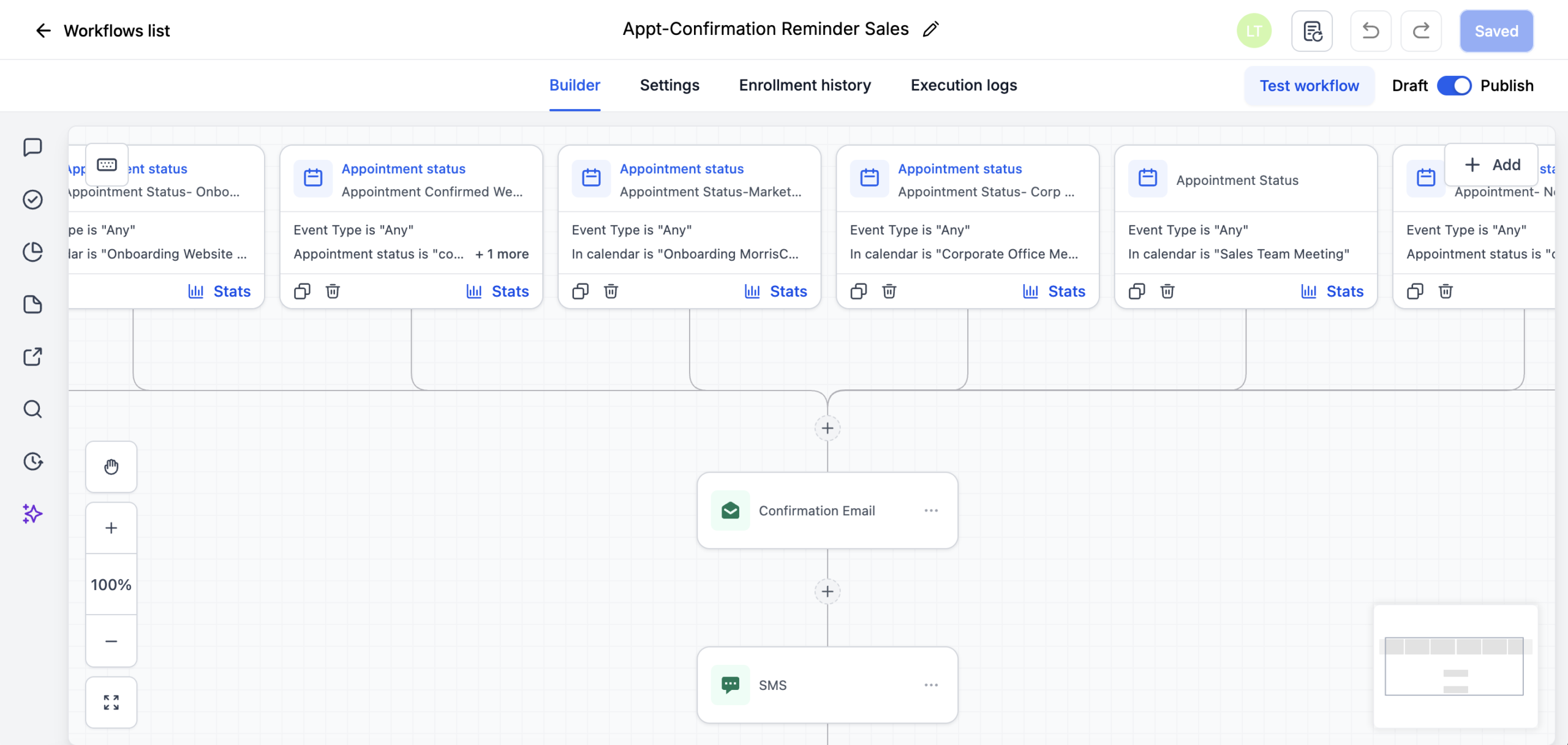Open Stats on Appointment Confirmed trigger
This screenshot has height=745, width=1568.
497,291
